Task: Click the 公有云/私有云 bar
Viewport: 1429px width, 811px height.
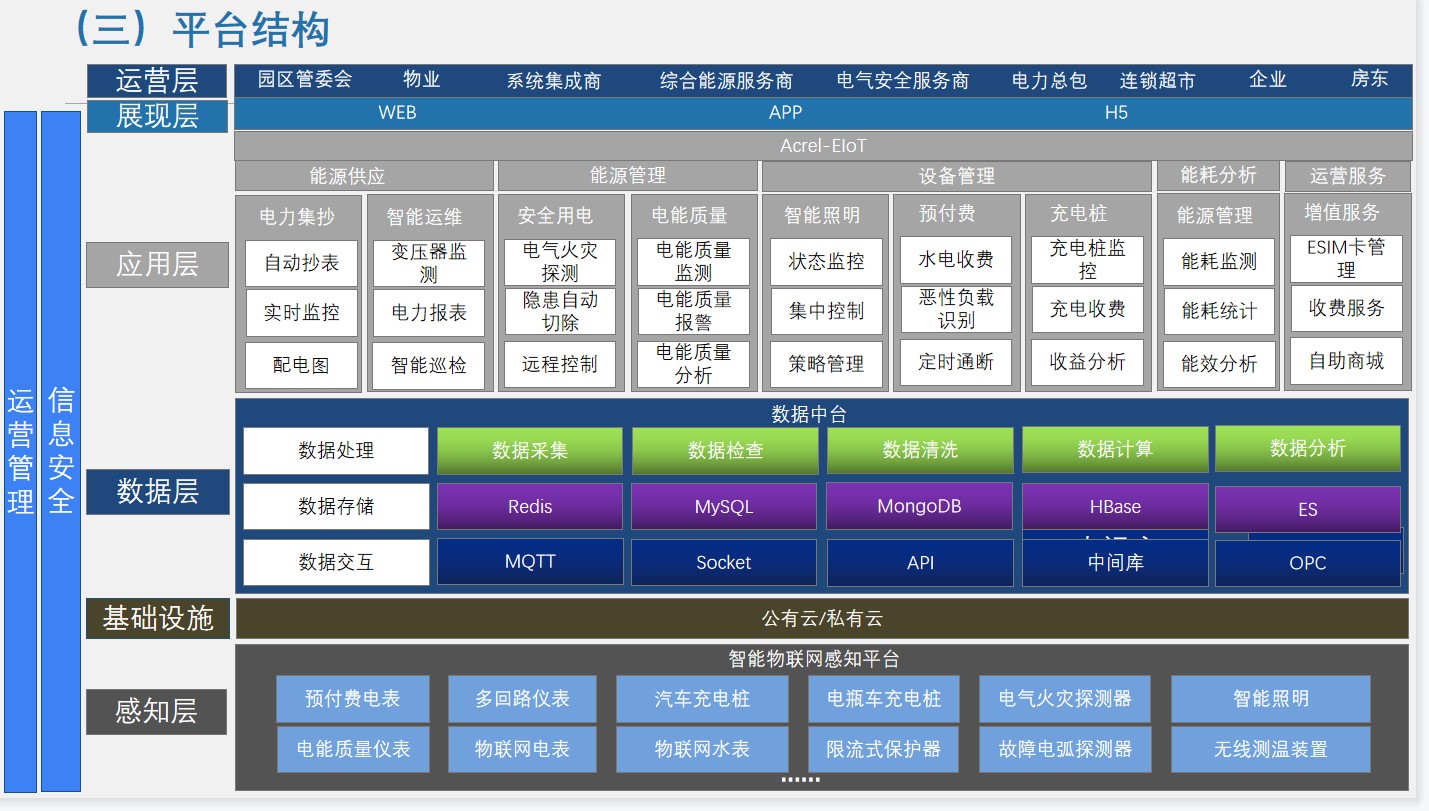Action: pos(821,619)
